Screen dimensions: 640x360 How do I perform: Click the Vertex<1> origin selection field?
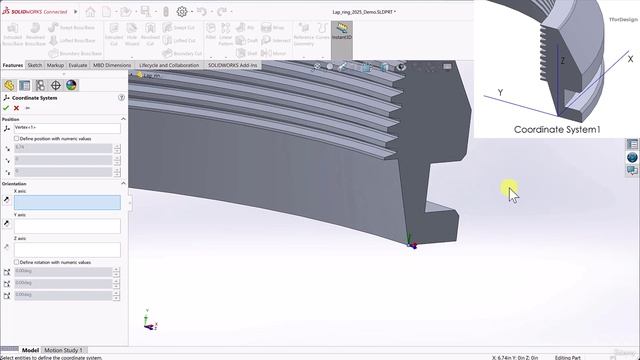click(67, 128)
